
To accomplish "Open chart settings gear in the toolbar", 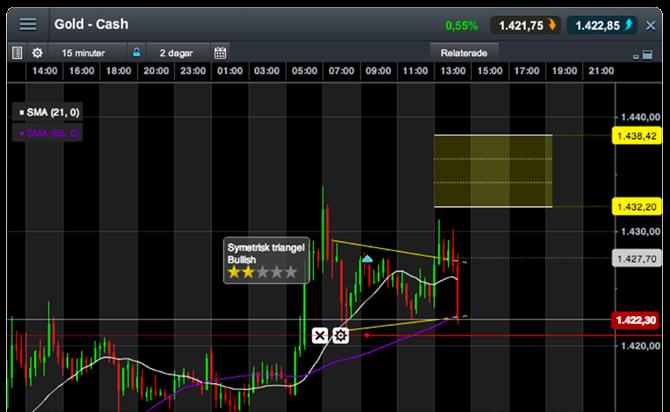I will point(37,53).
